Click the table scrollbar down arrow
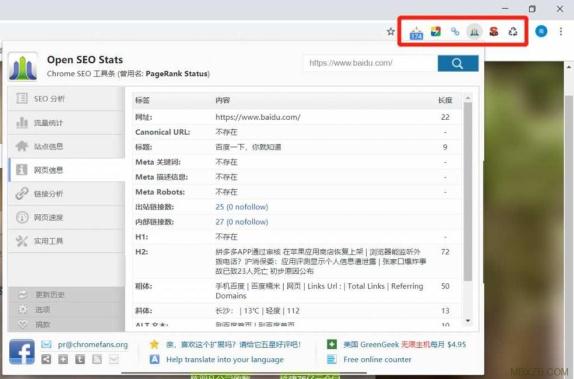 click(x=467, y=321)
